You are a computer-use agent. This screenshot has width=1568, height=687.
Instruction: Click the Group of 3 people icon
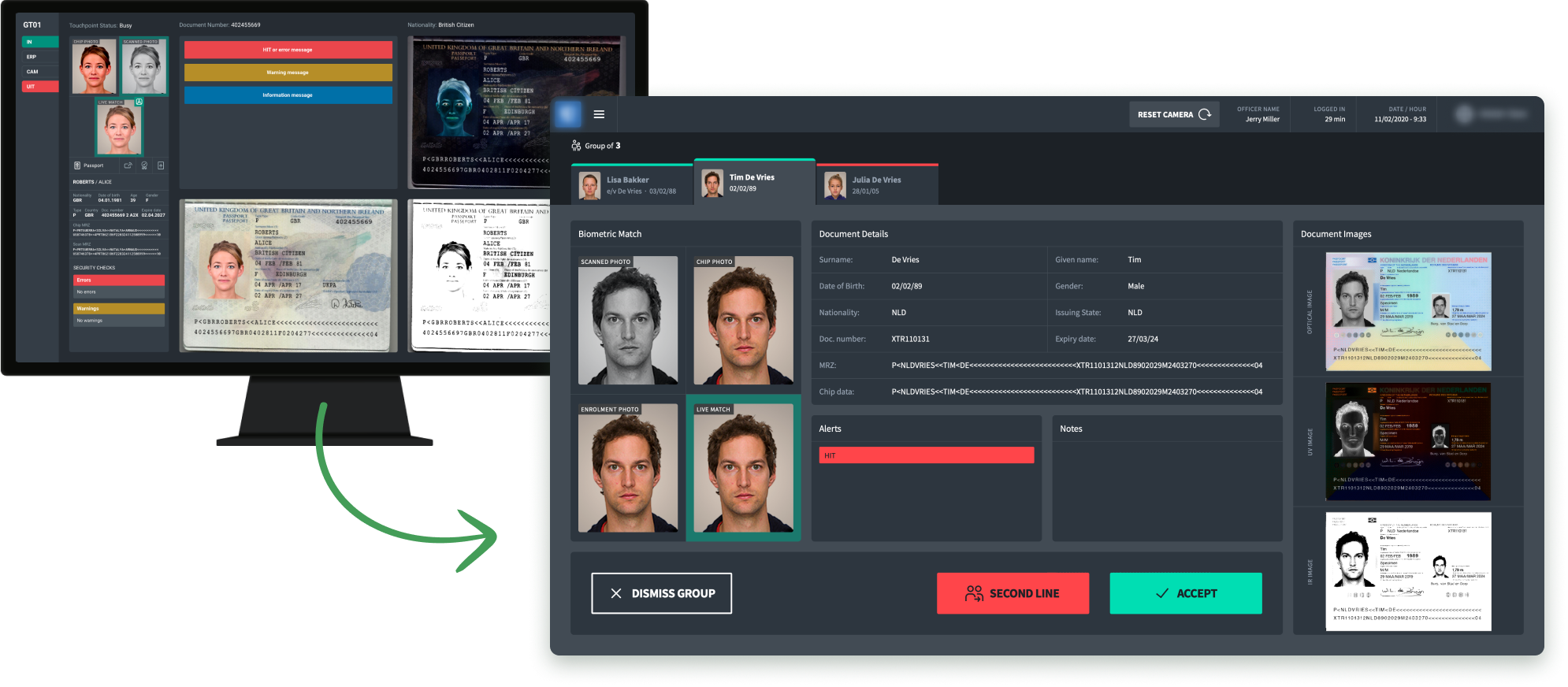tap(576, 146)
